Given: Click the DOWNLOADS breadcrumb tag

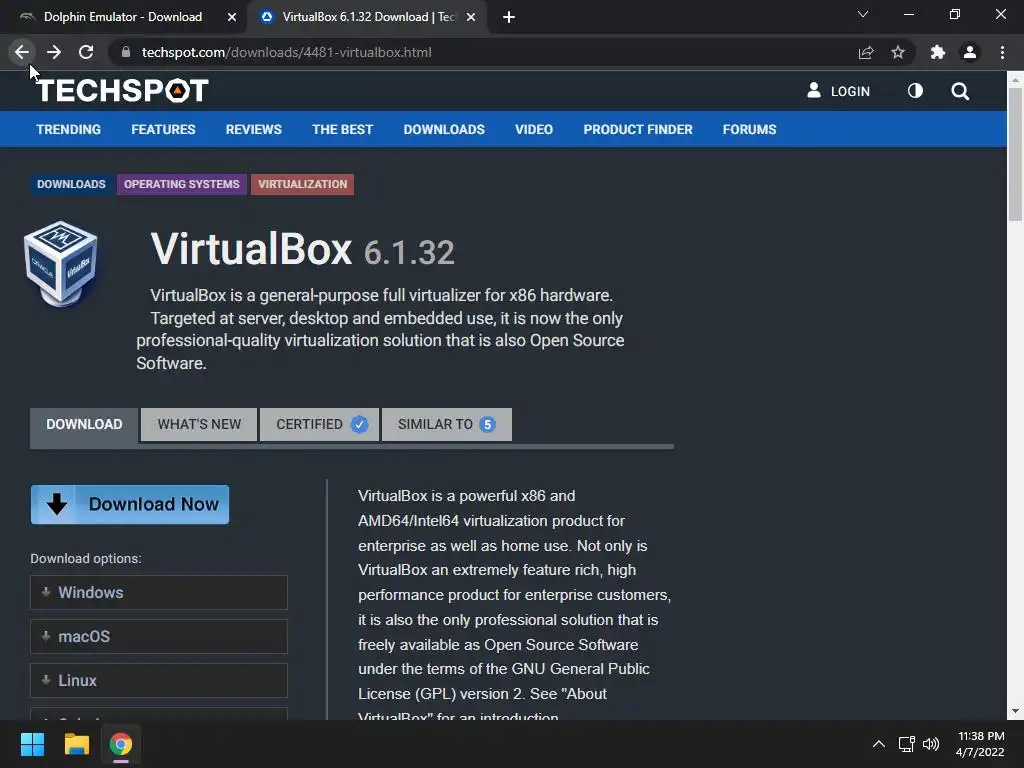Looking at the screenshot, I should (71, 184).
